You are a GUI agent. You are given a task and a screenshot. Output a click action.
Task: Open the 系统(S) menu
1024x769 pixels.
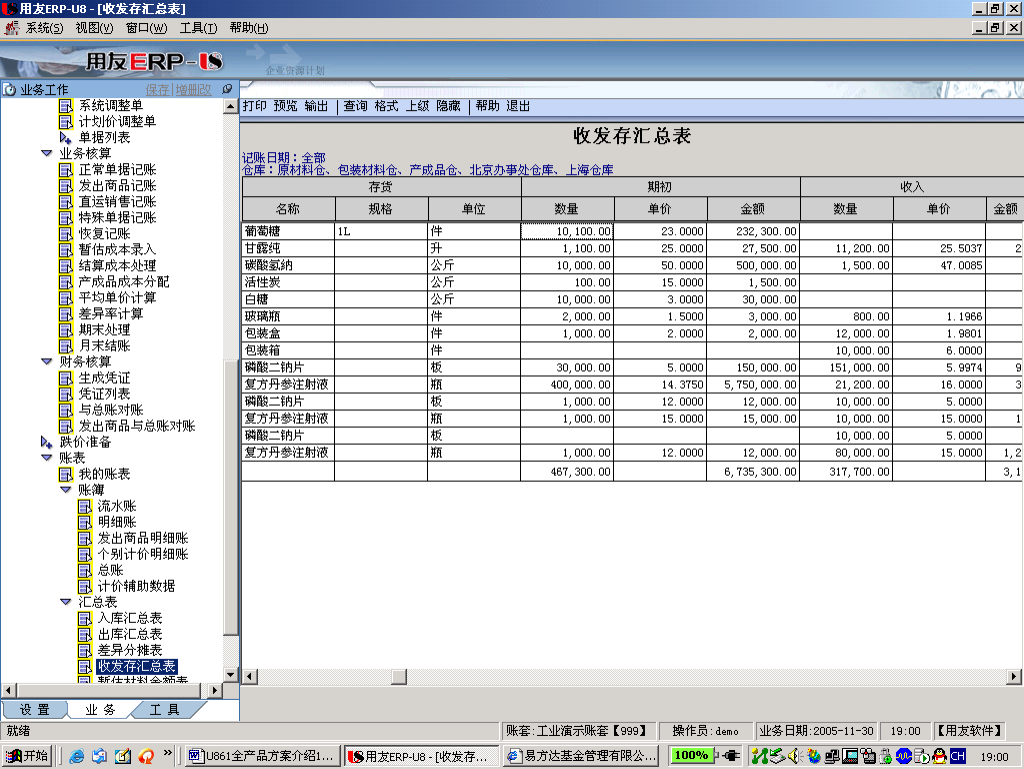[44, 28]
